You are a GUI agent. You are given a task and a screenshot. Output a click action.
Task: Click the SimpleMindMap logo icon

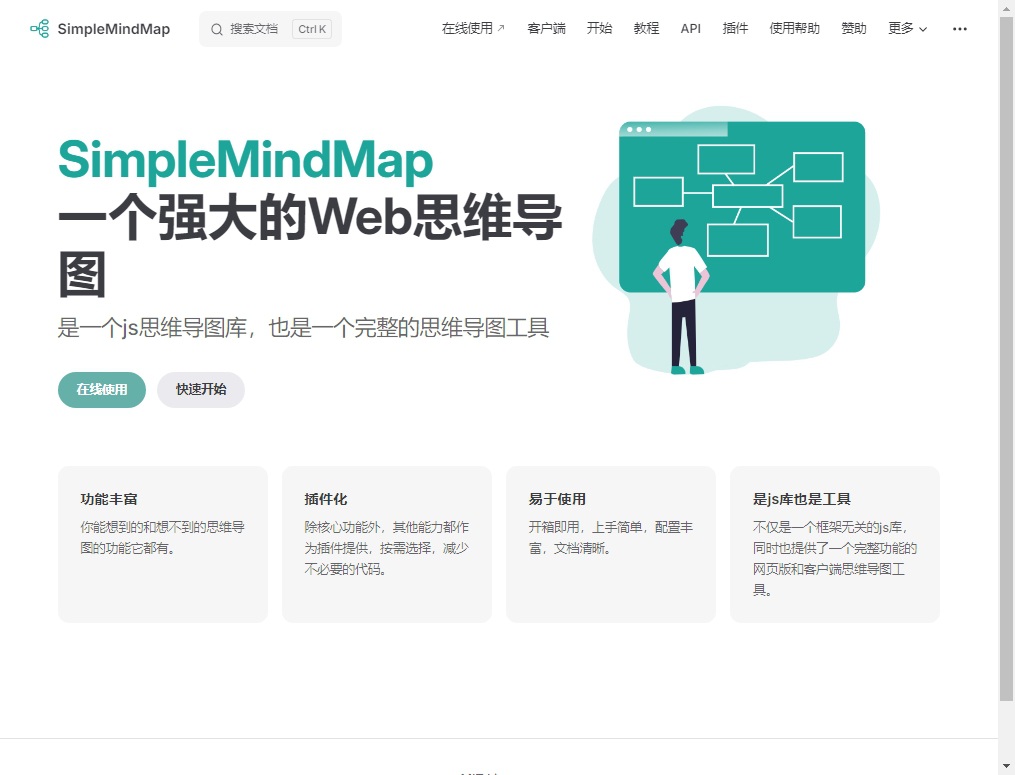[39, 29]
